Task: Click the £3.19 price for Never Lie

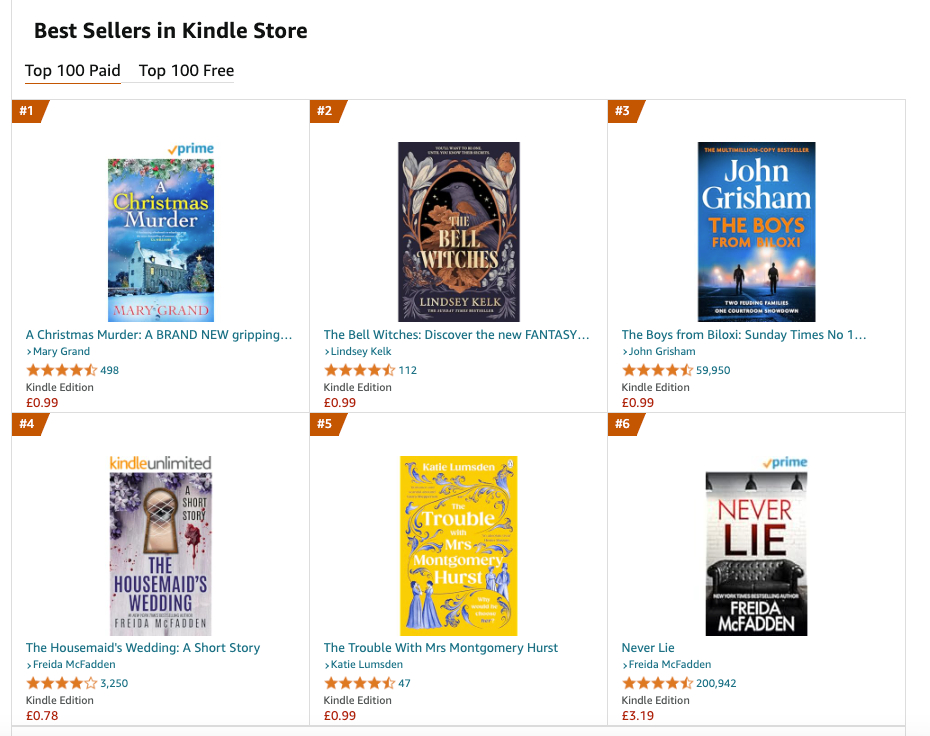Action: tap(638, 716)
